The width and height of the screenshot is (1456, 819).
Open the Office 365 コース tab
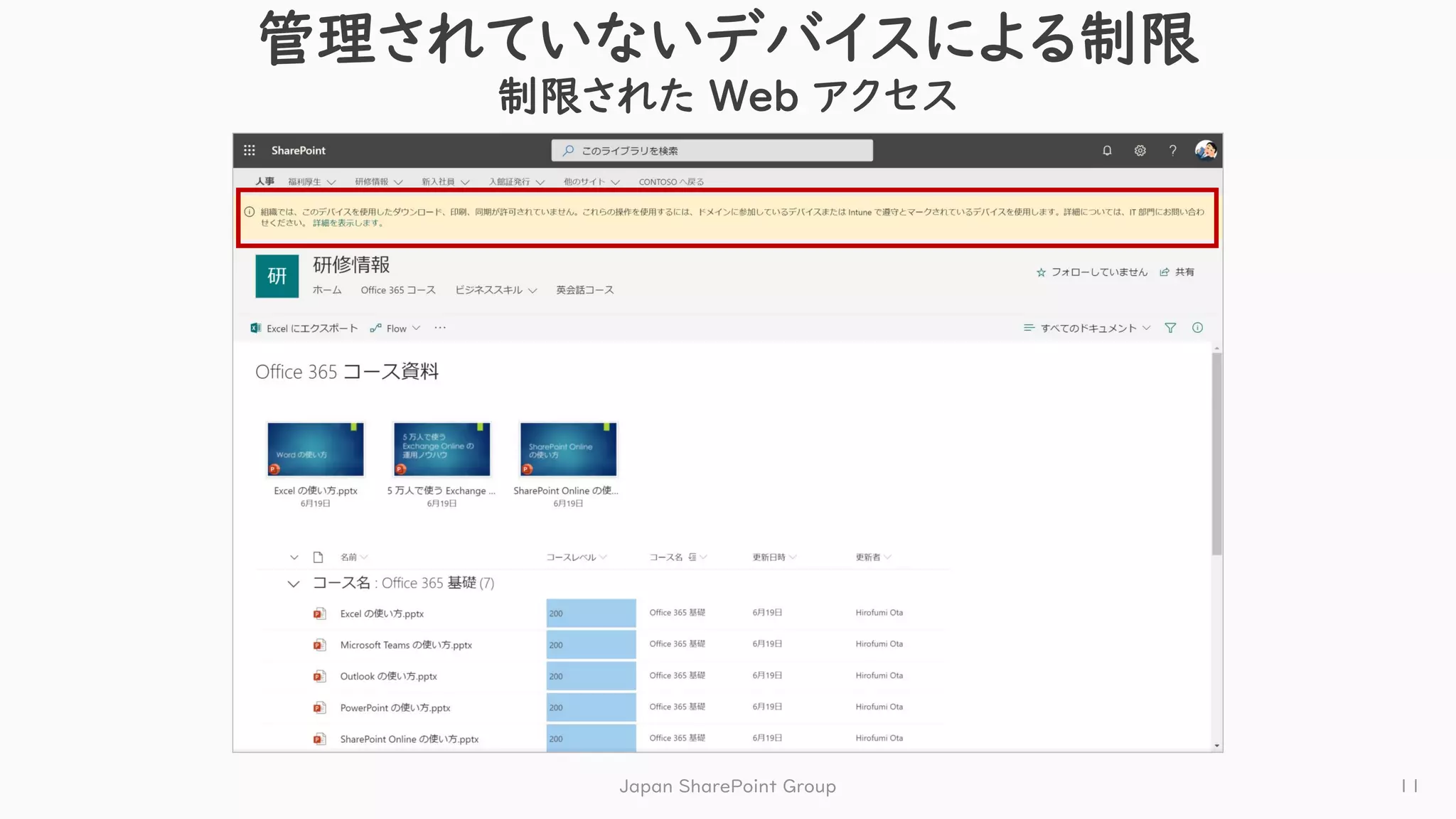click(x=398, y=290)
